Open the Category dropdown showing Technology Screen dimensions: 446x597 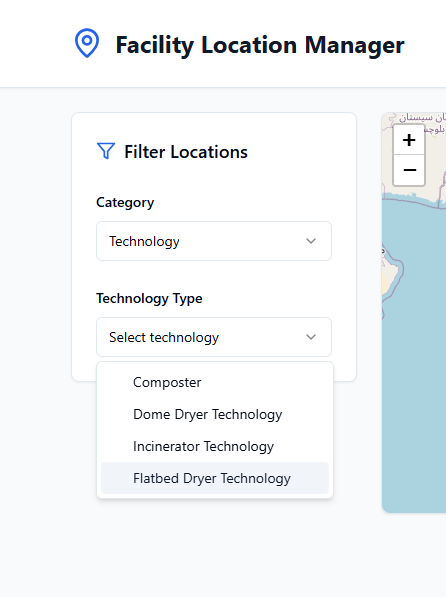[214, 241]
